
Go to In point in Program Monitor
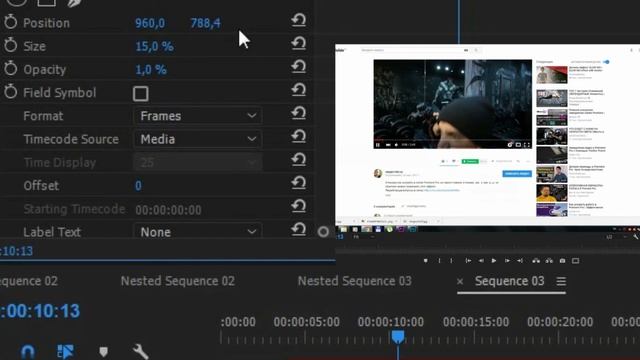468,260
